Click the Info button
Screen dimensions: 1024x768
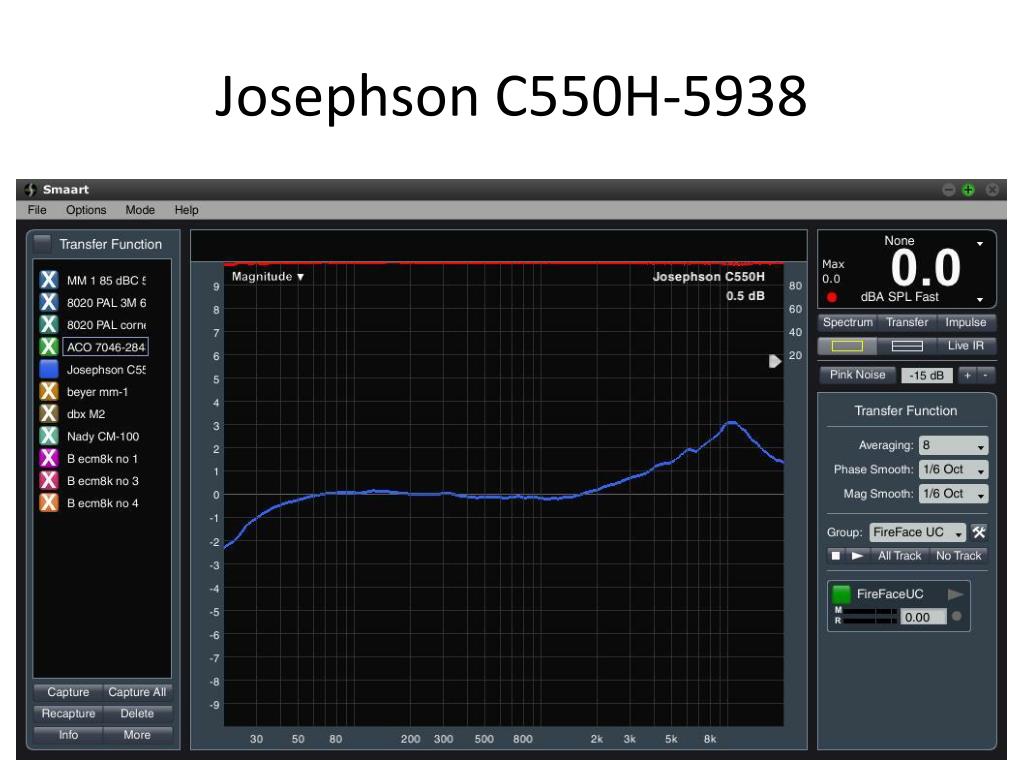[68, 735]
